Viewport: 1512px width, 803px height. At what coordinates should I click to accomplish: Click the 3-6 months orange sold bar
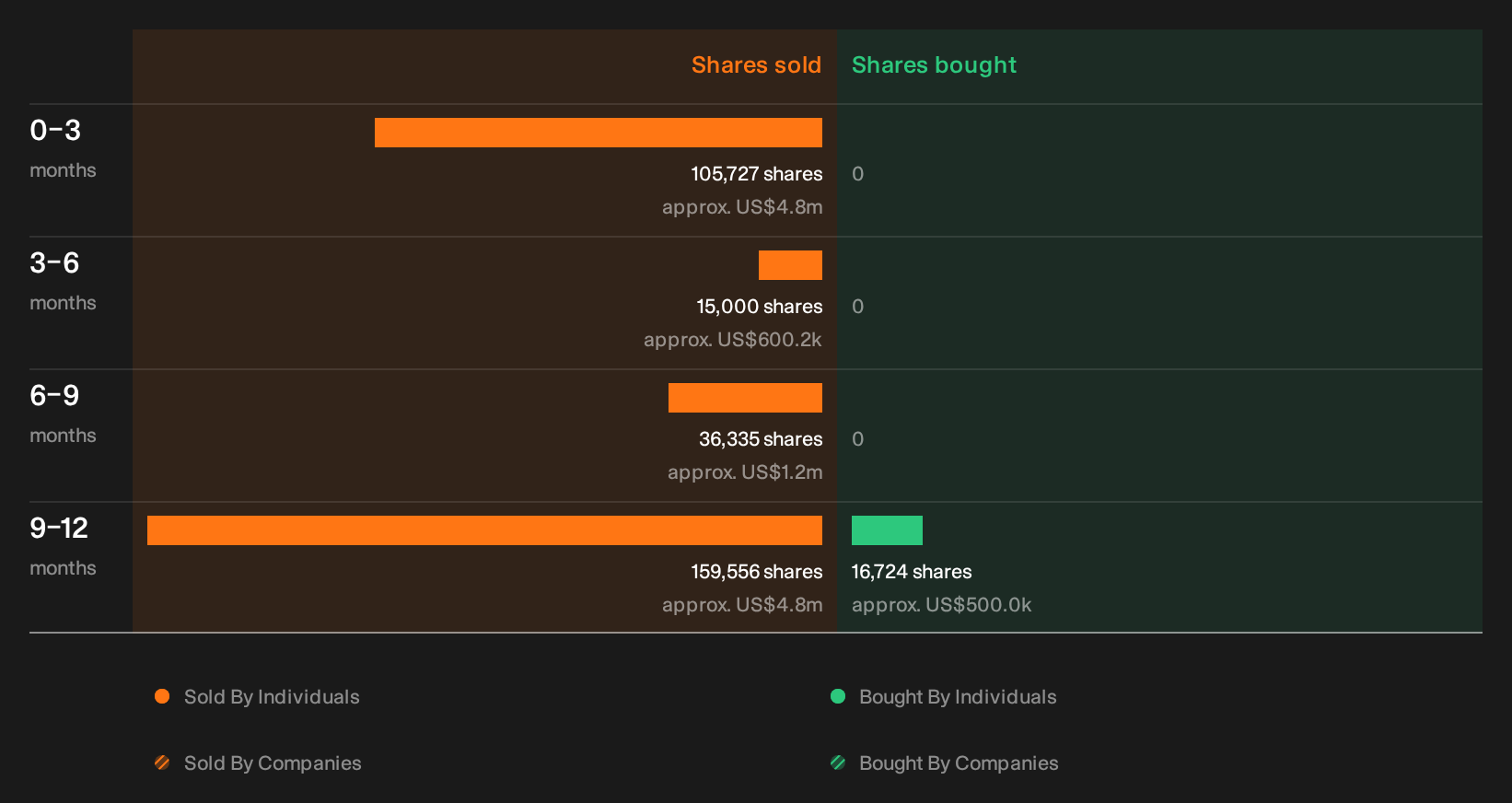click(x=790, y=265)
